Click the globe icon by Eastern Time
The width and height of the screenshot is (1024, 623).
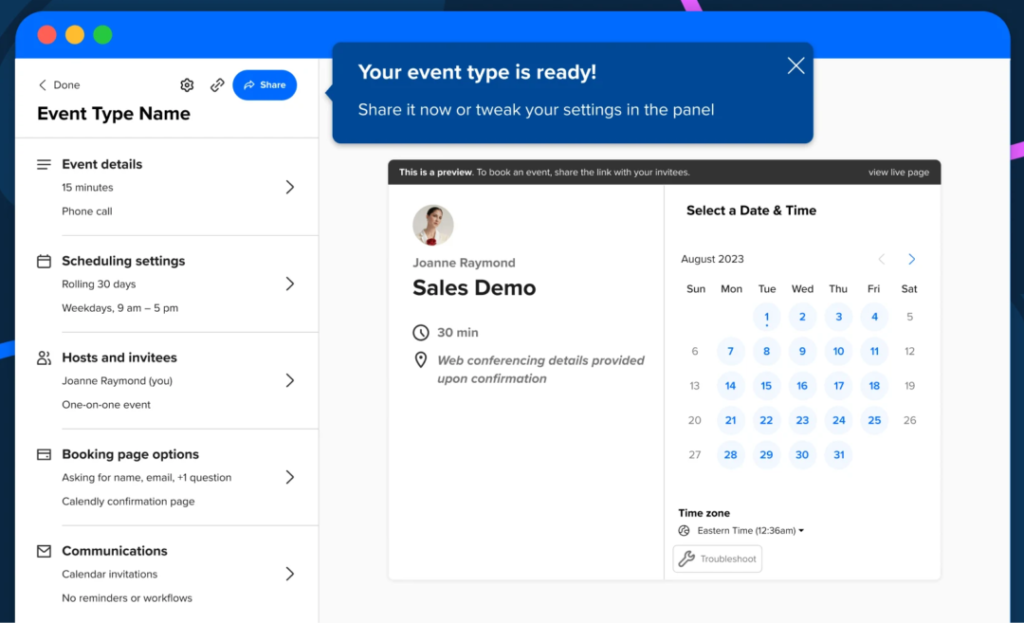coord(684,530)
